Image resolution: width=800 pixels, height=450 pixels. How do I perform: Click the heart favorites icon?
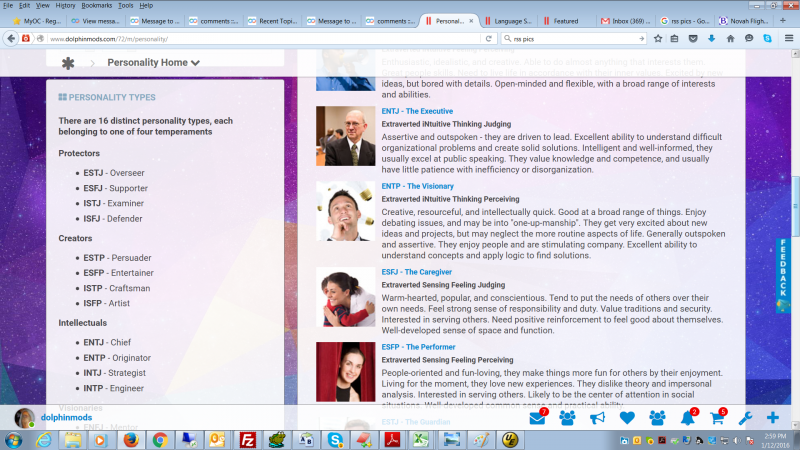(x=627, y=418)
